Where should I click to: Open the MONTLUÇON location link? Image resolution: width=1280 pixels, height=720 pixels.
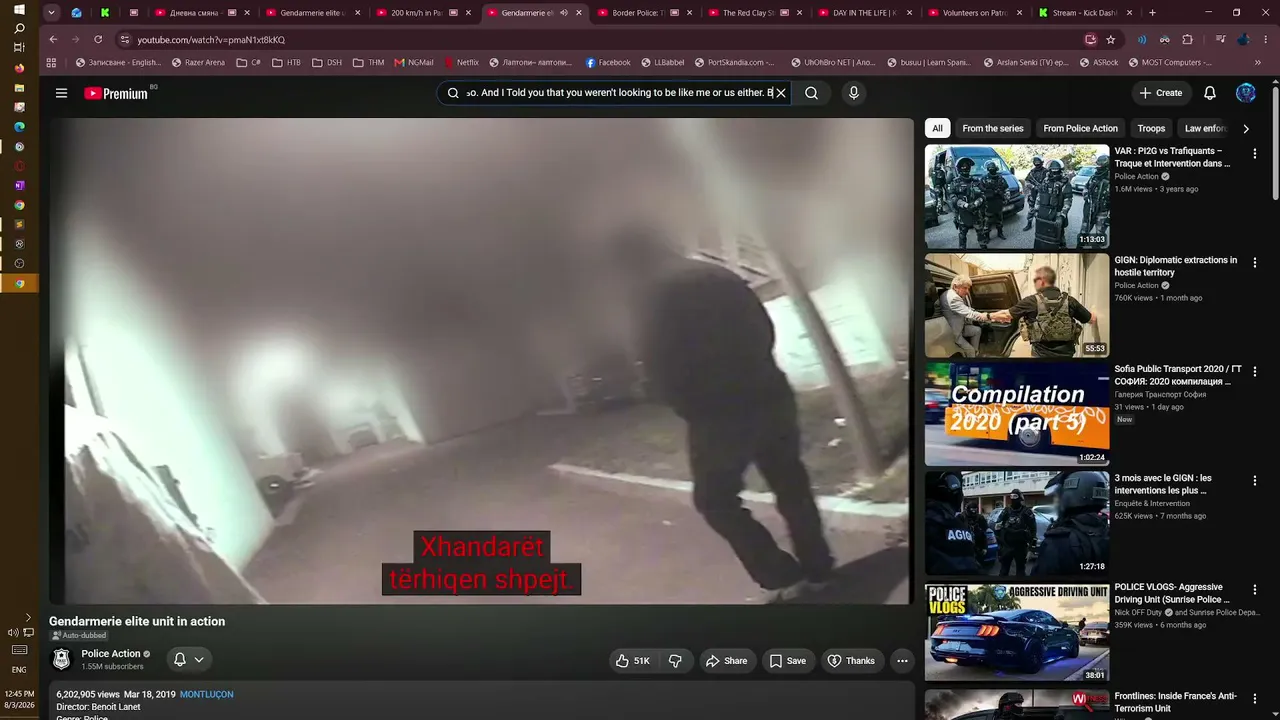tap(206, 694)
